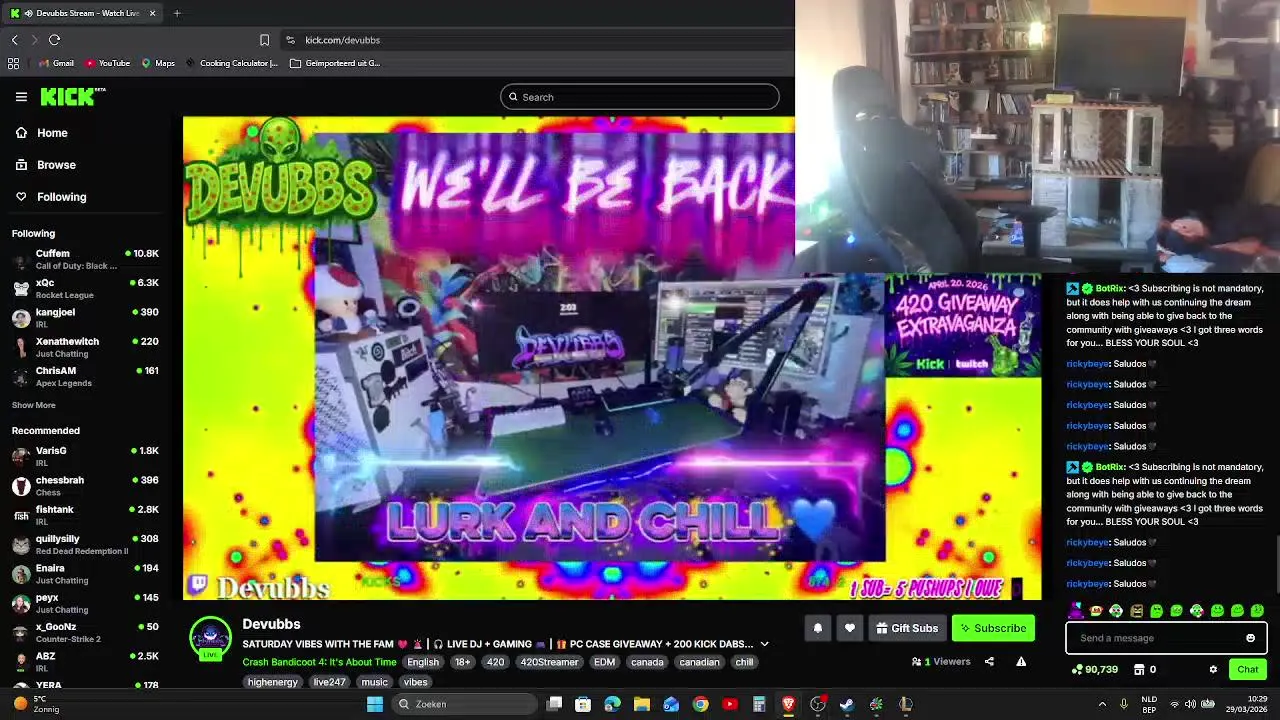Open the Maps bookmark
Screen dimensions: 1280x720
pos(158,63)
